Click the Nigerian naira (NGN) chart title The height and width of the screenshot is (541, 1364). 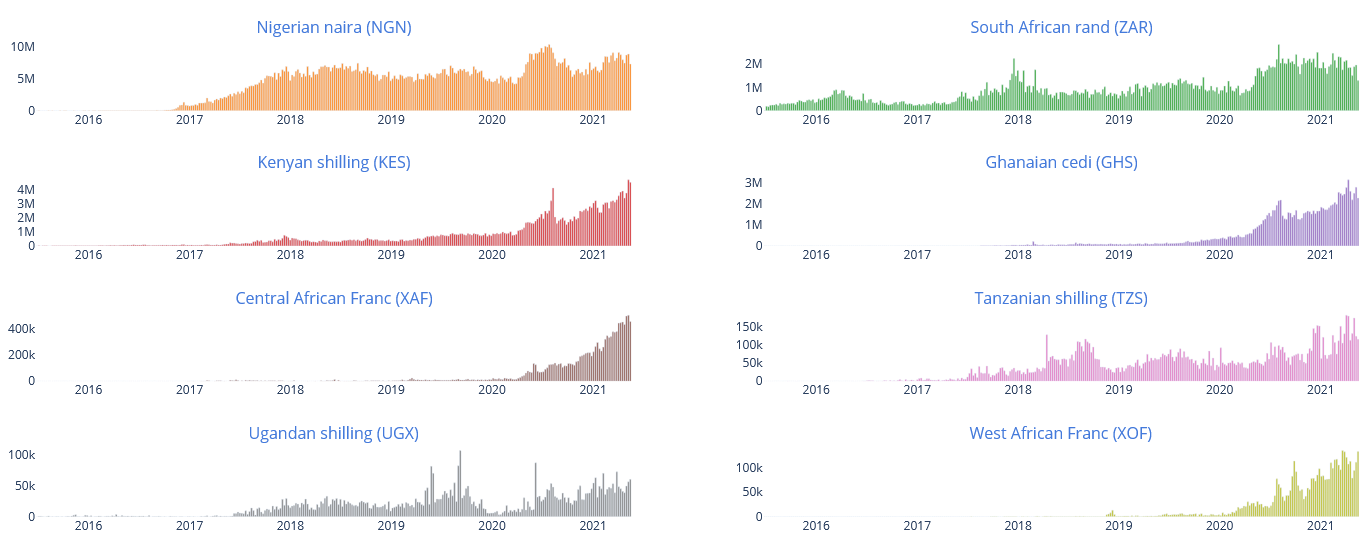click(334, 27)
